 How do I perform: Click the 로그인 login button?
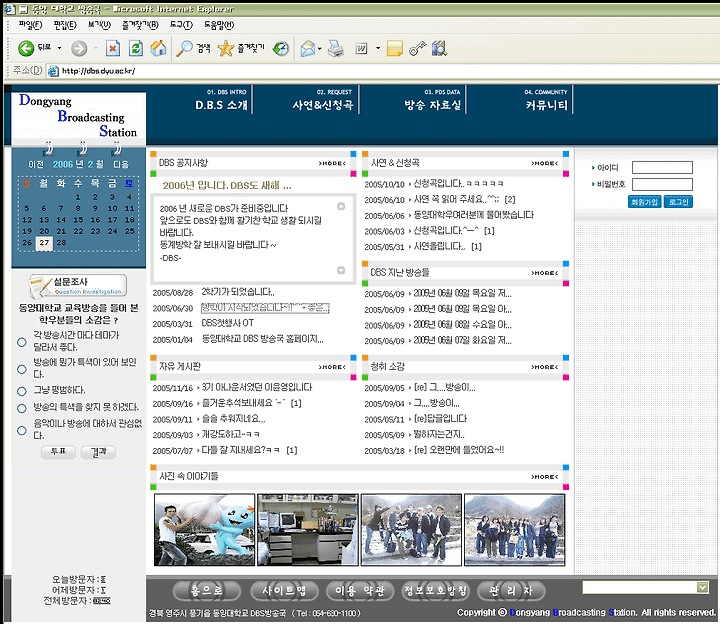678,202
